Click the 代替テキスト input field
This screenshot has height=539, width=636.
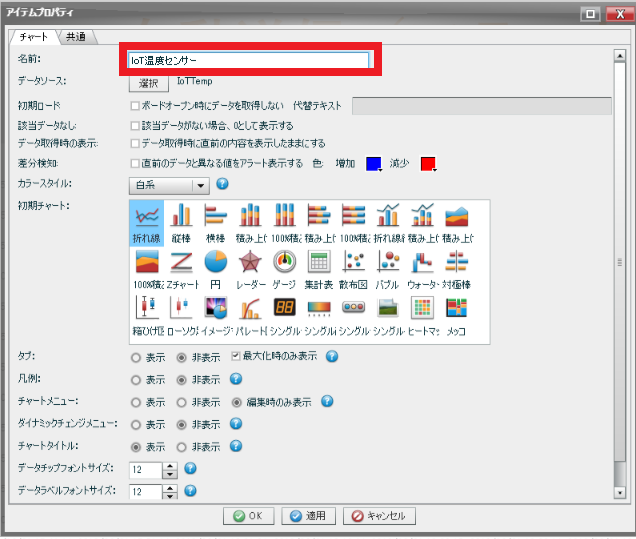click(x=481, y=106)
